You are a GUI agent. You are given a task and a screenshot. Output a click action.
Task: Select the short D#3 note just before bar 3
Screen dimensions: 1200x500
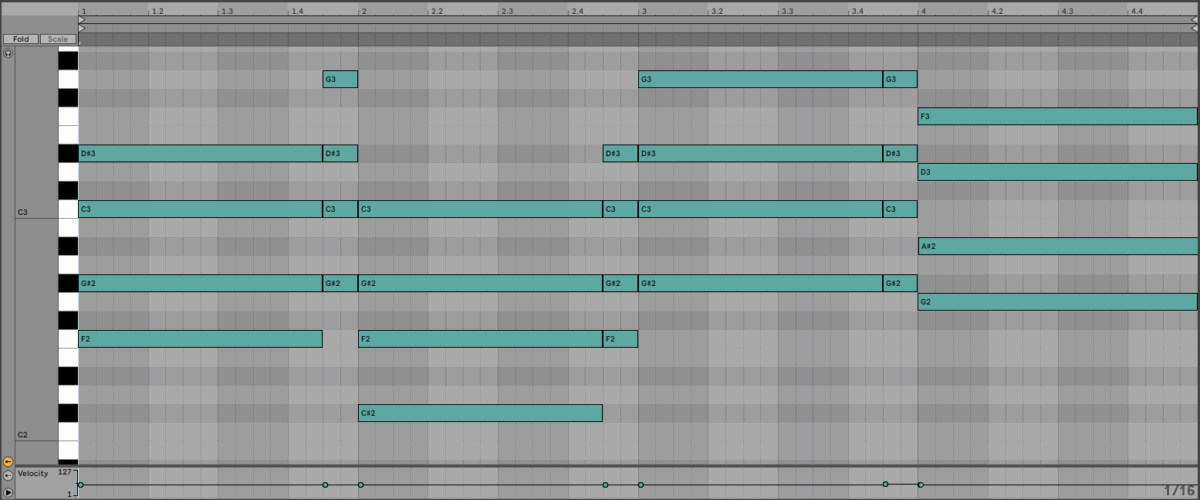click(620, 153)
